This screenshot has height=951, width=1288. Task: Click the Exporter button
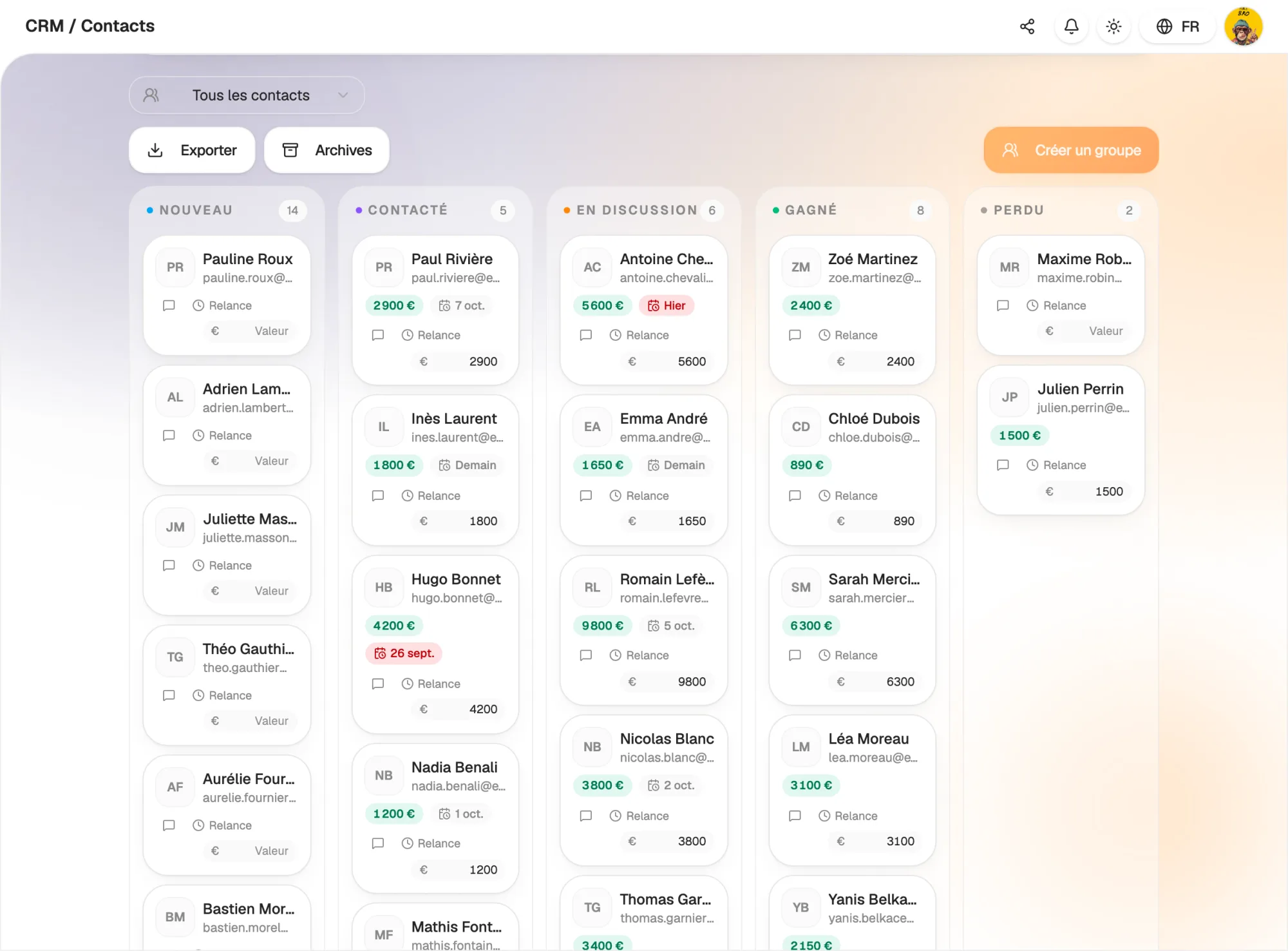(192, 150)
